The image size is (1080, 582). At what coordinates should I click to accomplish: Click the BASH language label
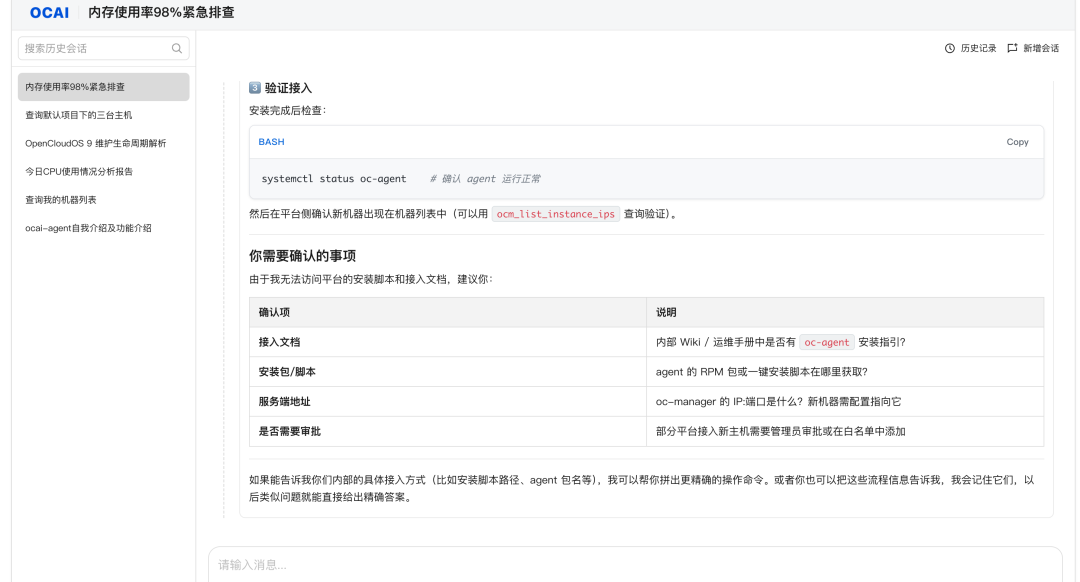coord(271,142)
